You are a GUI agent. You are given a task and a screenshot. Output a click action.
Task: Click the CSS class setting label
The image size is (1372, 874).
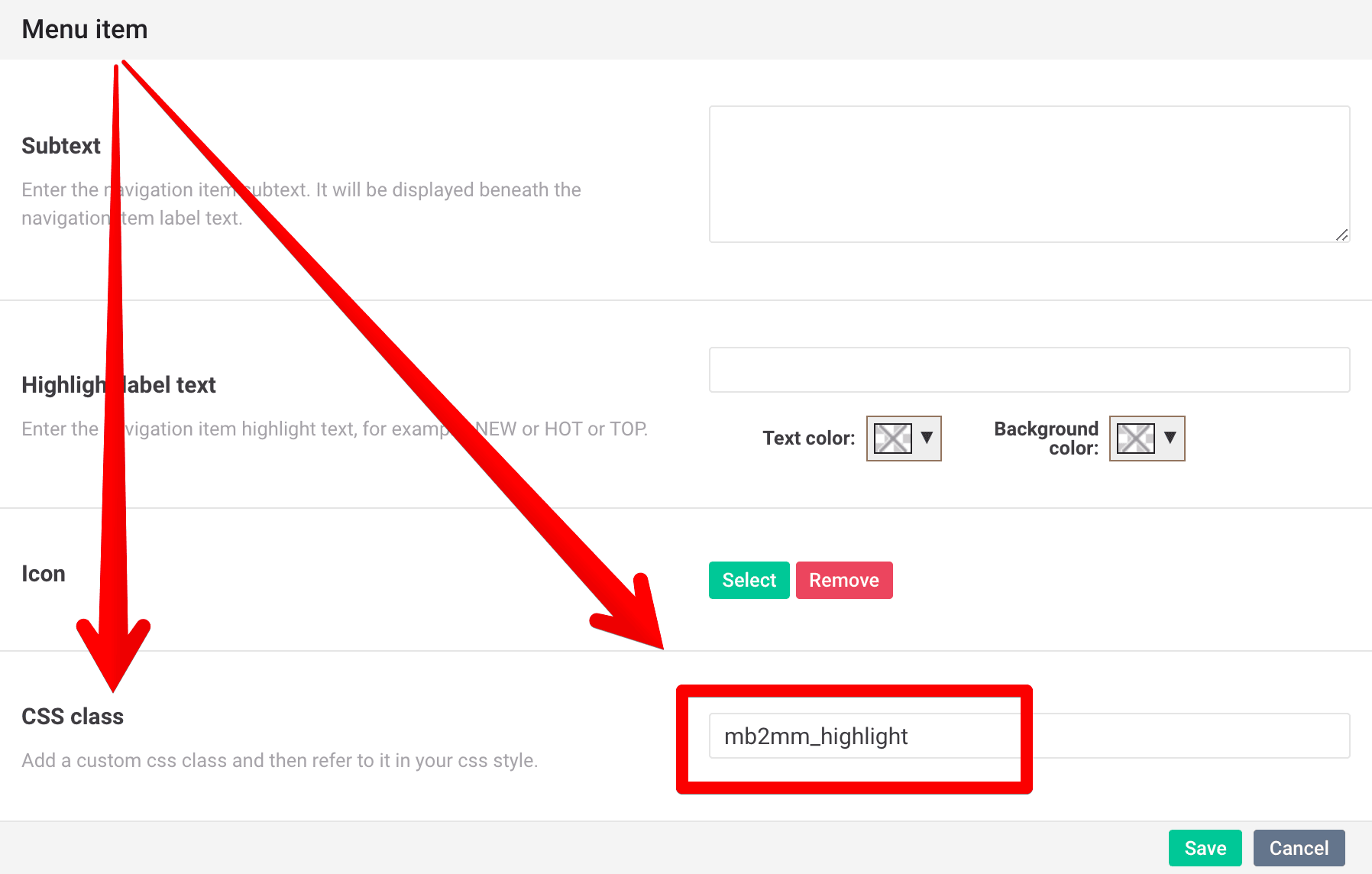pyautogui.click(x=73, y=717)
